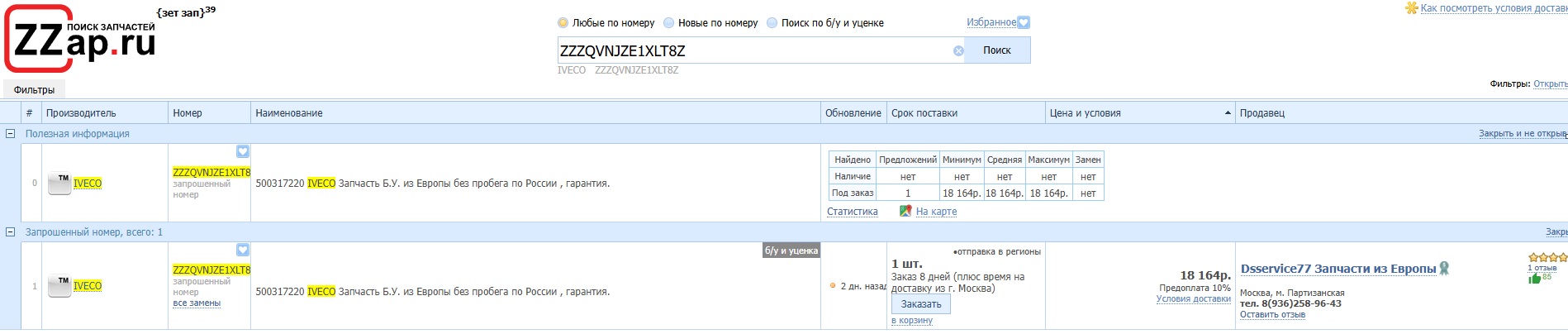Clear the search field with the X icon
The image size is (1568, 334).
point(958,50)
